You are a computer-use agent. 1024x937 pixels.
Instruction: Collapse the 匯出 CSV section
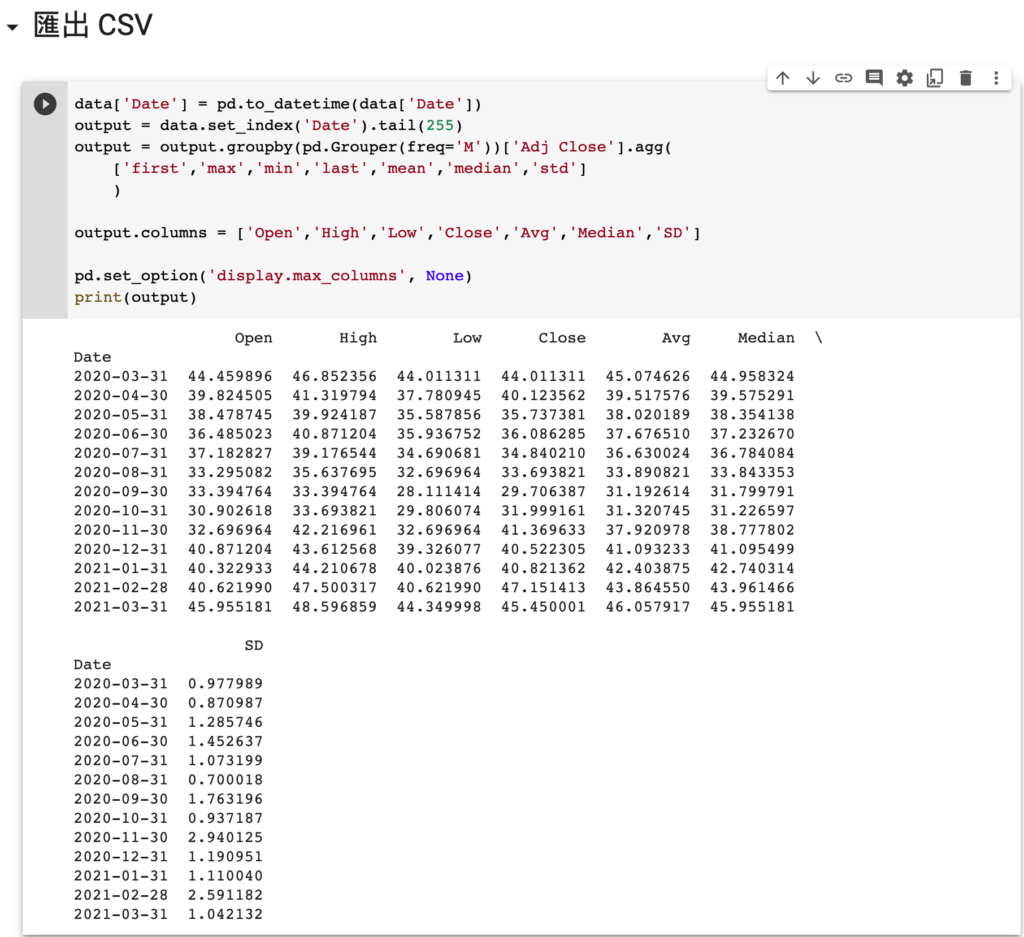tap(12, 25)
